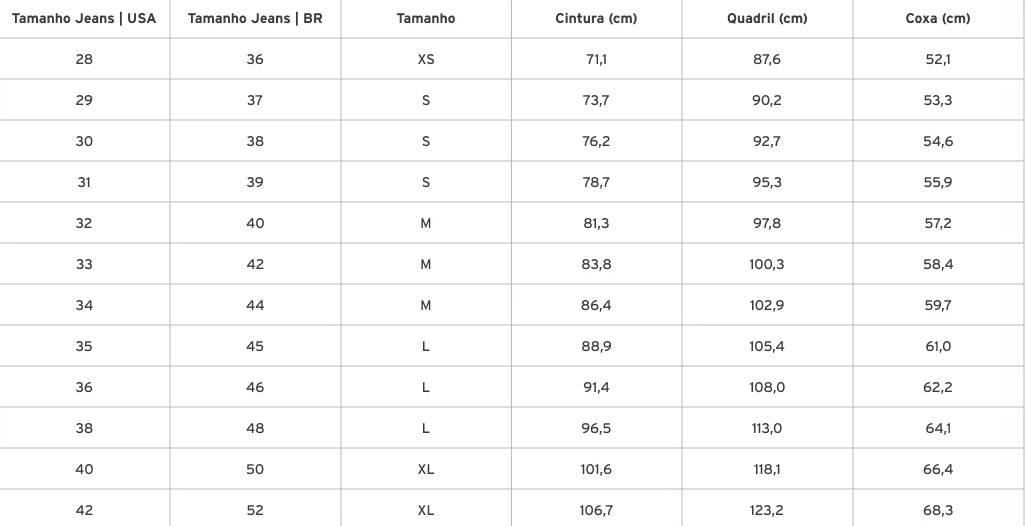This screenshot has width=1026, height=526.
Task: Select thigh value 57,2 cell
Action: click(x=938, y=223)
